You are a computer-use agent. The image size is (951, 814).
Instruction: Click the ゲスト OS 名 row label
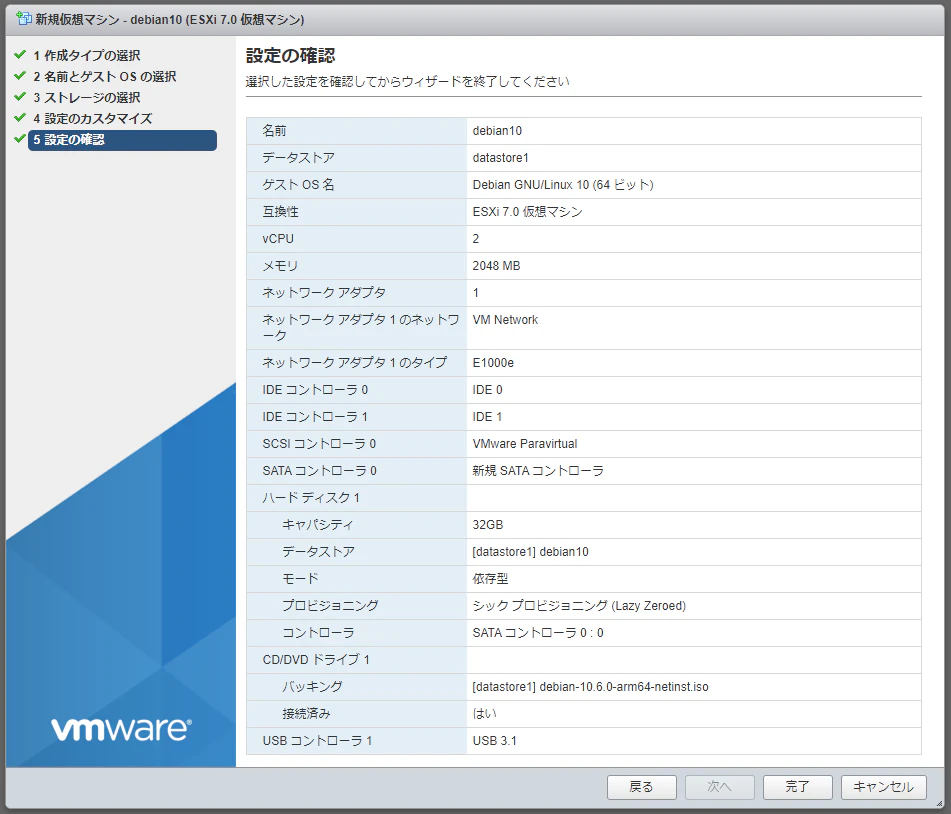coord(298,185)
